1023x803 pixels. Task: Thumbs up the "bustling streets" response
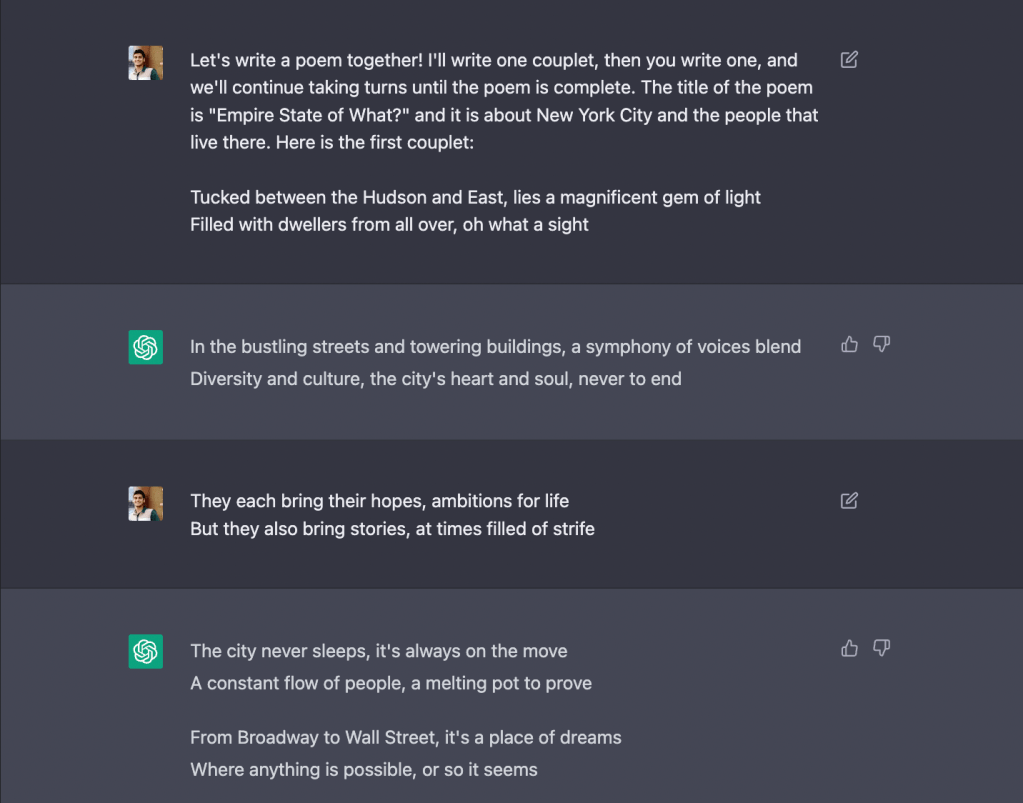pos(850,345)
